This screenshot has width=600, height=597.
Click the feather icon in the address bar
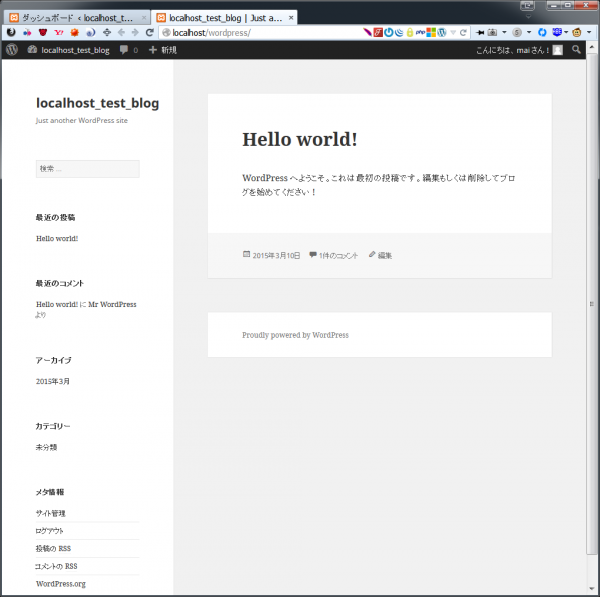[367, 33]
